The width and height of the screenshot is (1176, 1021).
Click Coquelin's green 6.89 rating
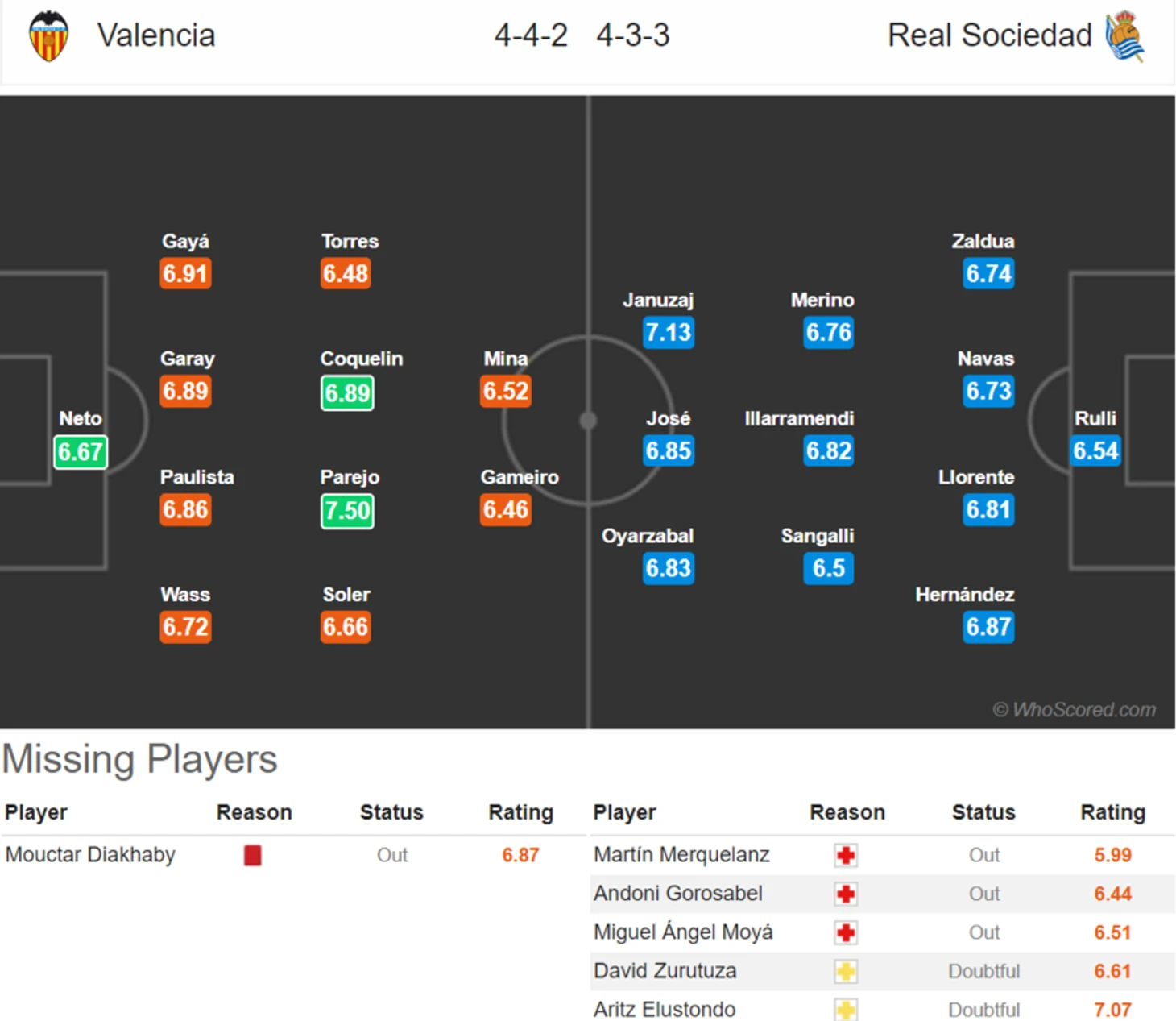coord(347,393)
